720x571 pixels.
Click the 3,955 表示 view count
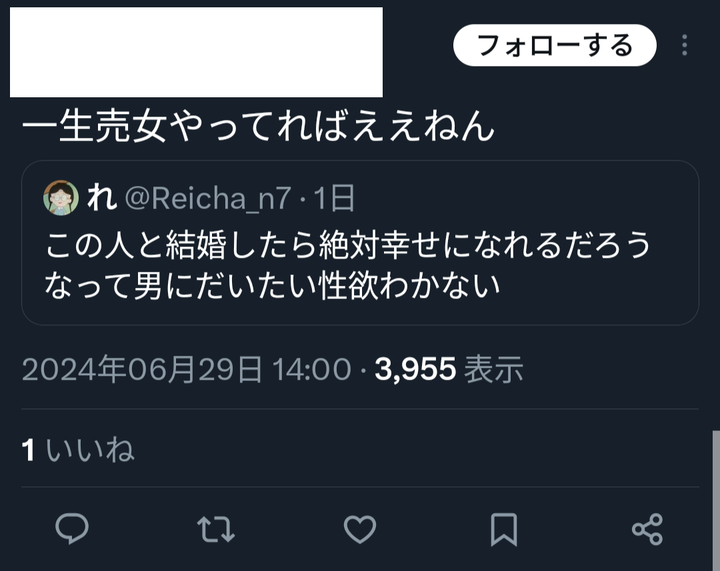tap(449, 369)
